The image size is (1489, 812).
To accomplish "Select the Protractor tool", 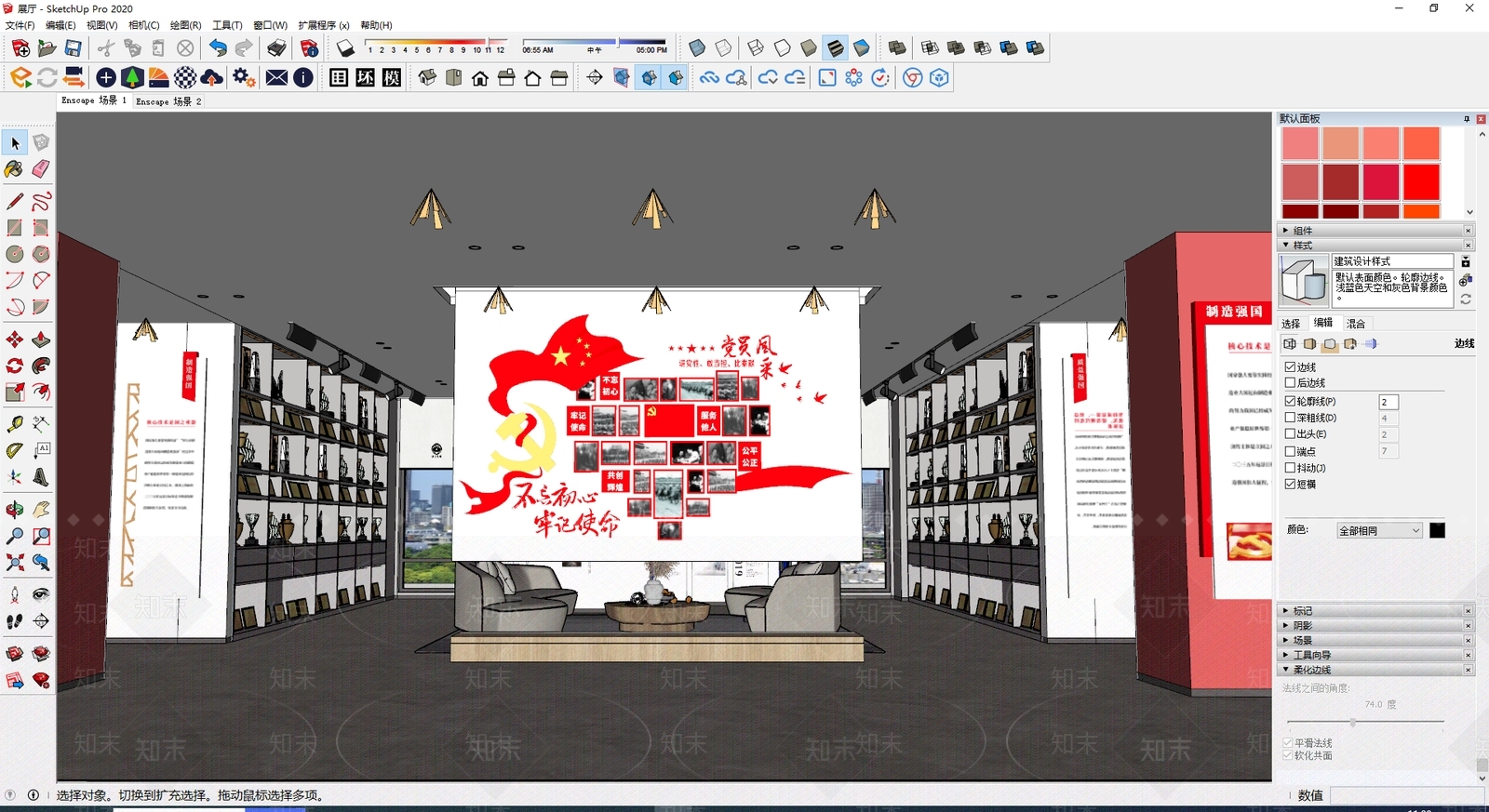I will click(x=14, y=451).
